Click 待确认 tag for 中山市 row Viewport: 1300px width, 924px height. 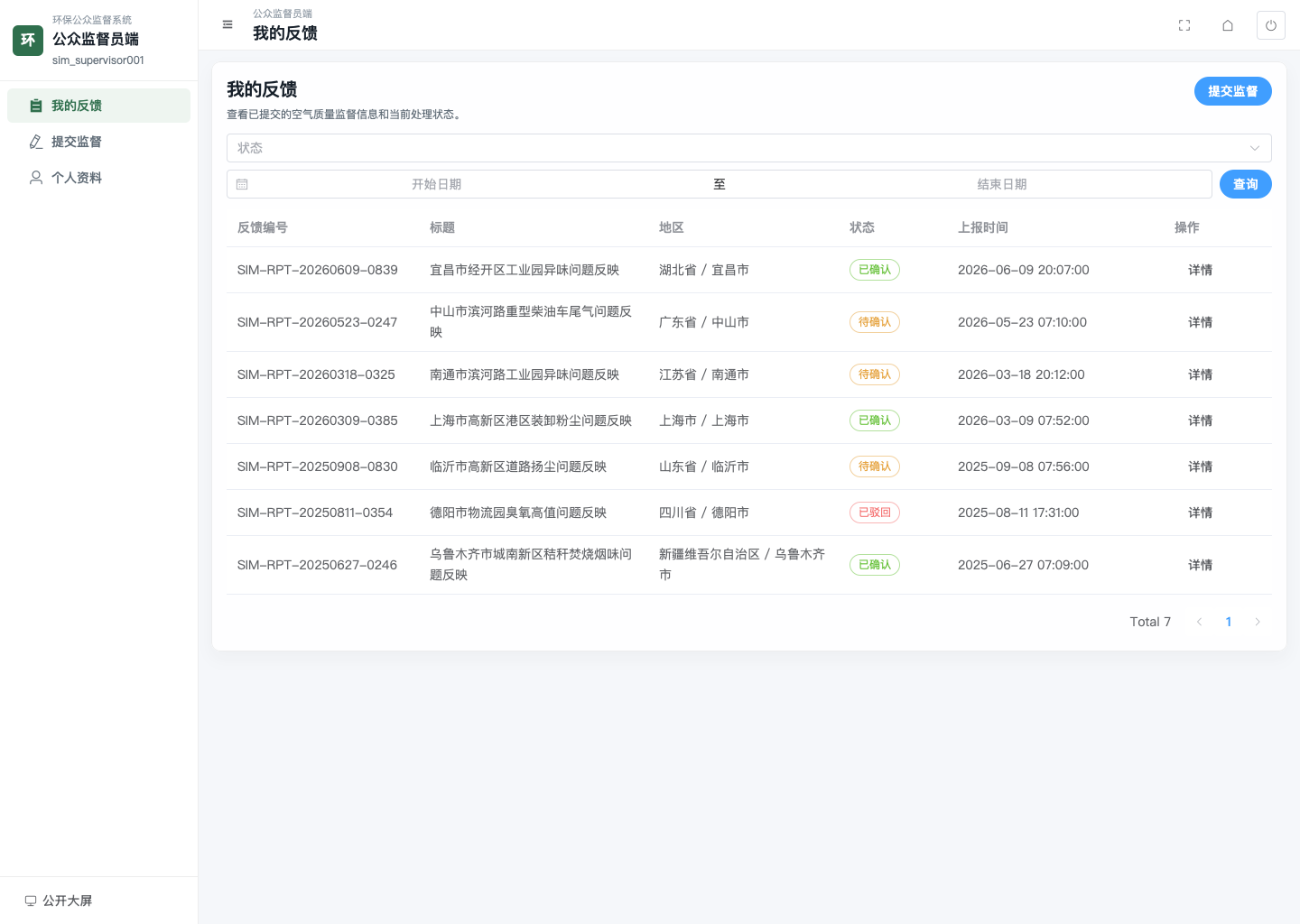pyautogui.click(x=875, y=322)
